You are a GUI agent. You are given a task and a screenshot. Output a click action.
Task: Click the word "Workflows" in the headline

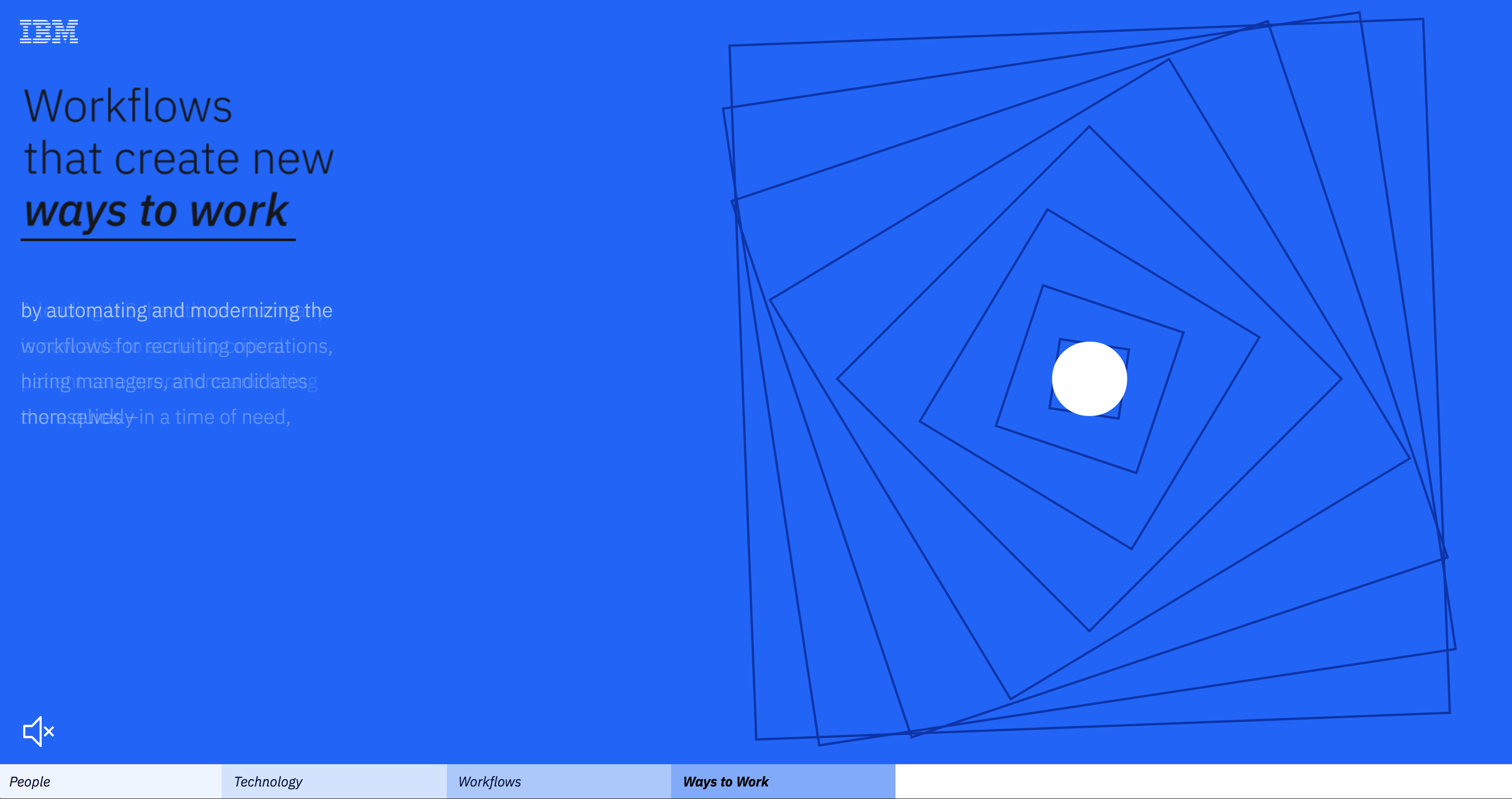pos(128,106)
